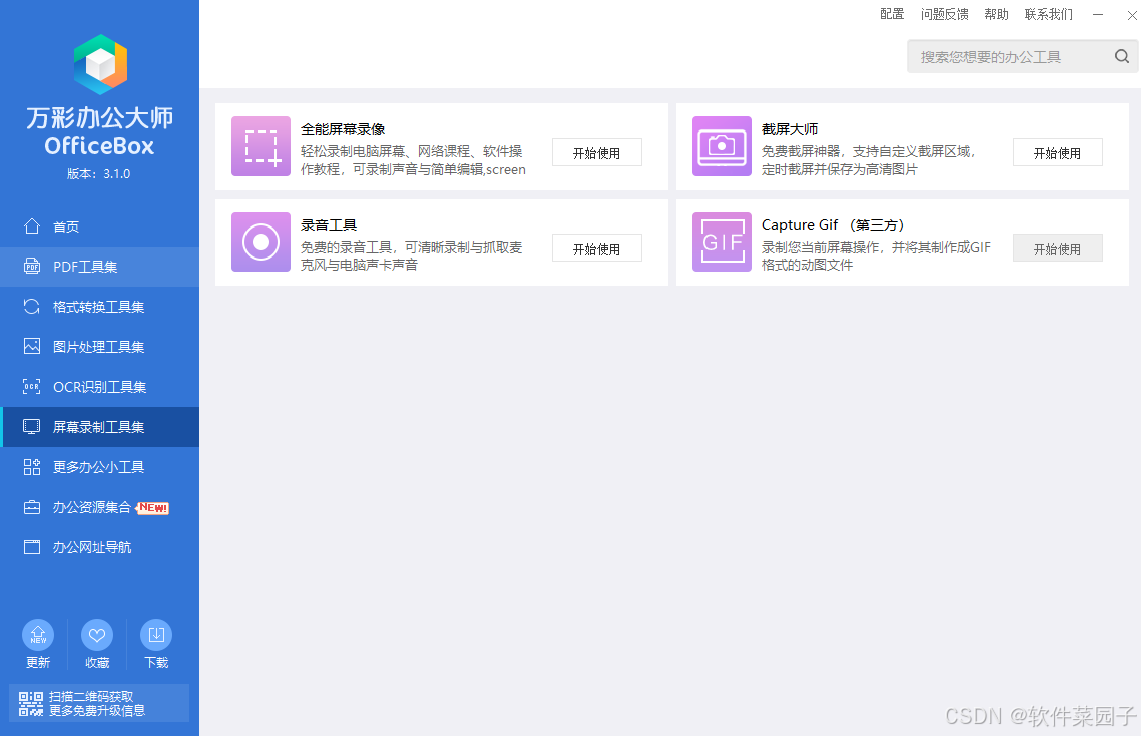
Task: Click the 办公资源集合 briefcase icon
Action: [31, 507]
